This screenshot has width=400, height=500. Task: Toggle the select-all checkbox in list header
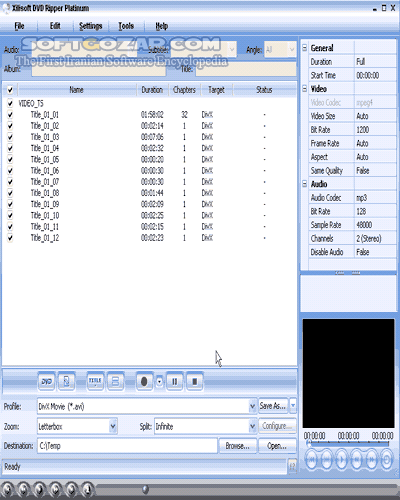tap(10, 90)
